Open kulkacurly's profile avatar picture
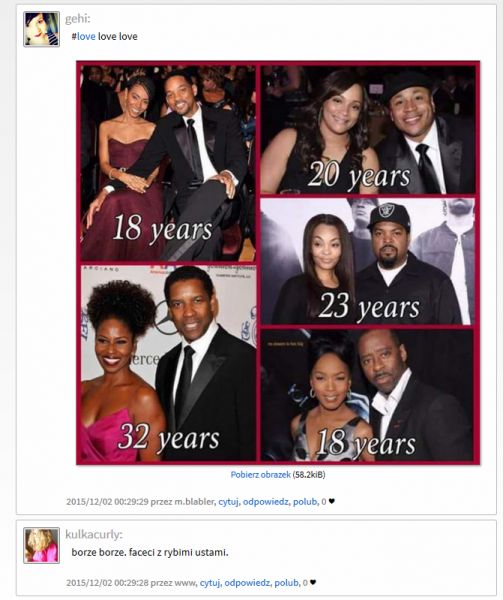 click(41, 545)
